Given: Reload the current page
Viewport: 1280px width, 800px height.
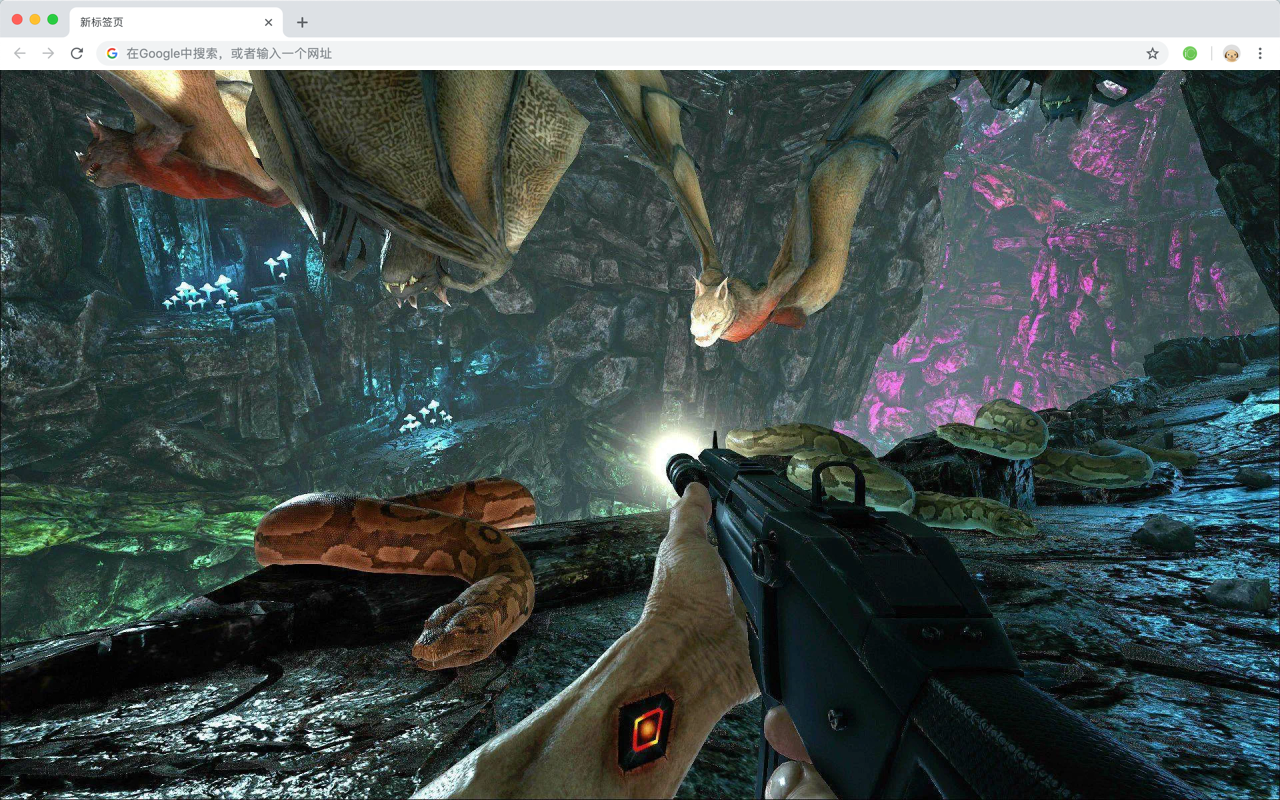Looking at the screenshot, I should click(x=77, y=53).
